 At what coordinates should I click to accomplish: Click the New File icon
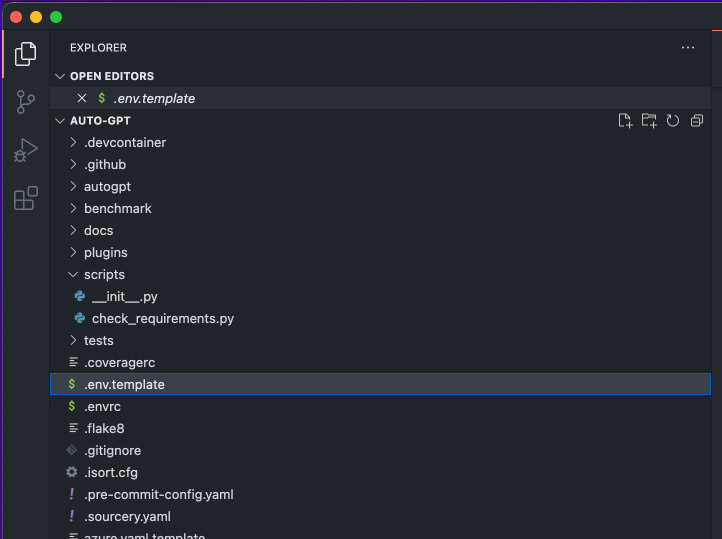pyautogui.click(x=625, y=121)
